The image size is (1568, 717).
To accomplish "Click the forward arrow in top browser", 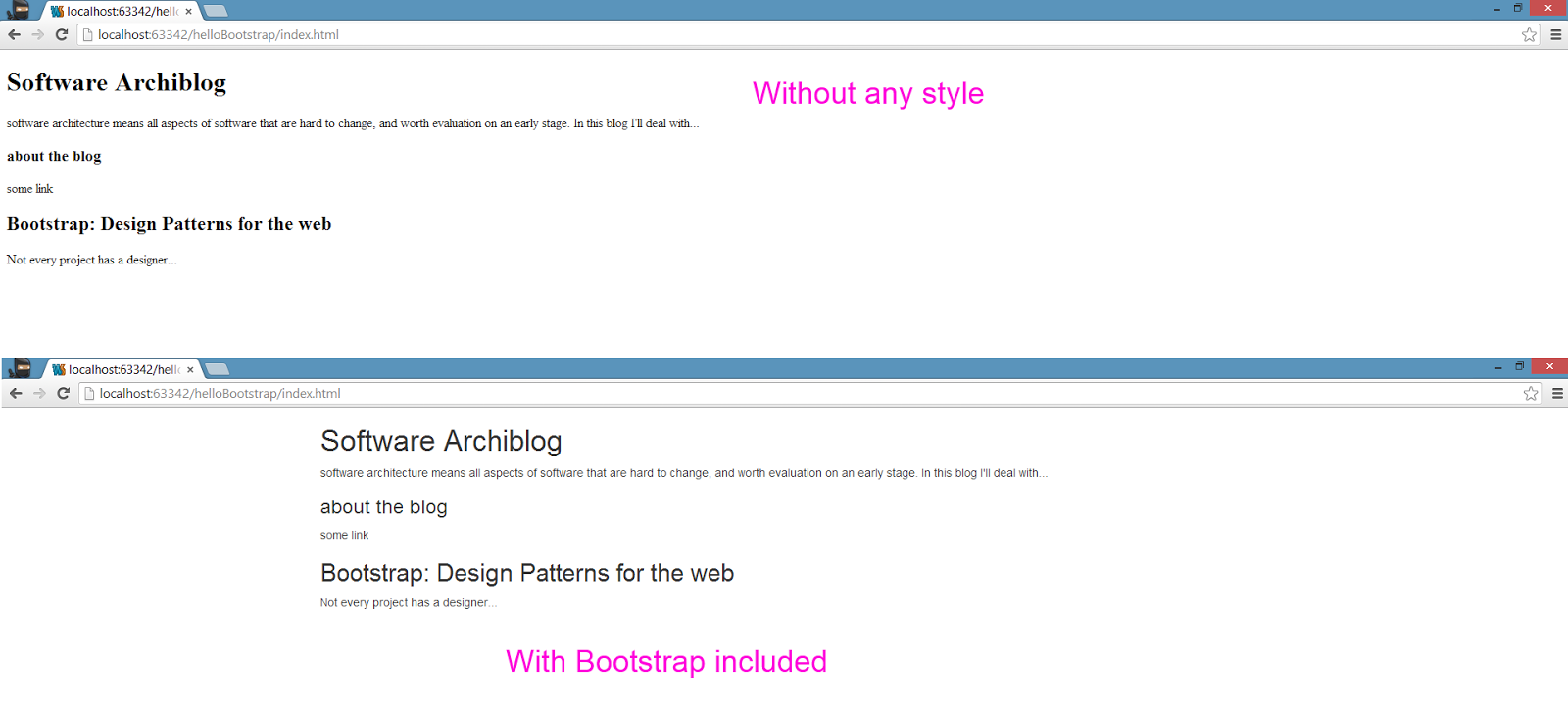I will [x=38, y=34].
